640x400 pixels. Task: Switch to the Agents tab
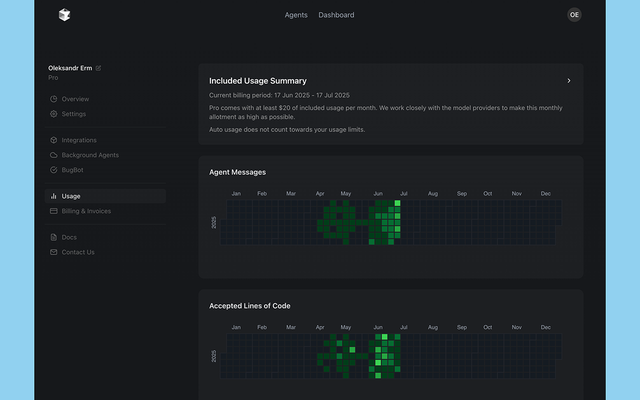click(x=296, y=15)
